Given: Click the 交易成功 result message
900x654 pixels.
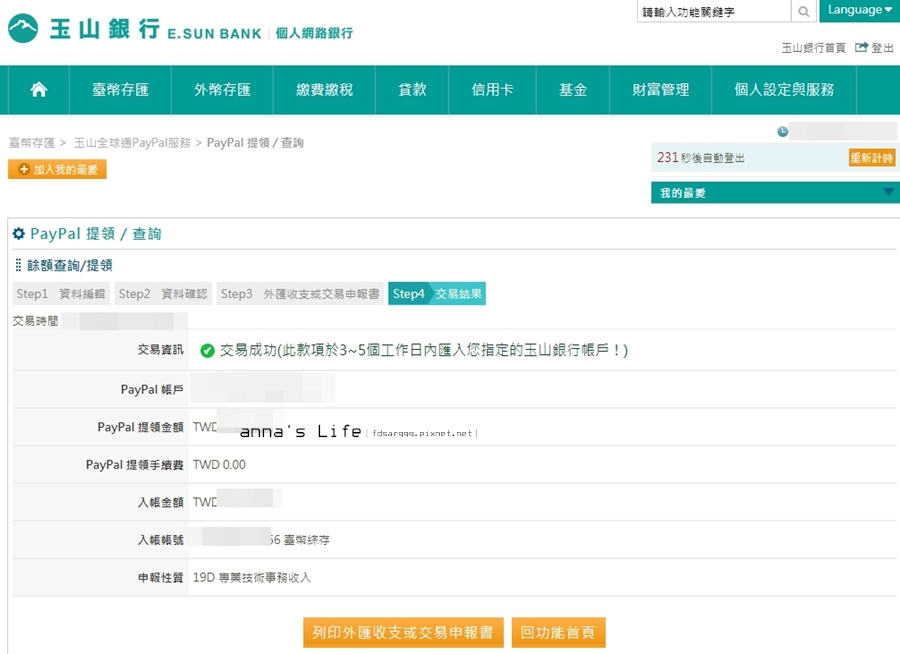Looking at the screenshot, I should tap(424, 350).
